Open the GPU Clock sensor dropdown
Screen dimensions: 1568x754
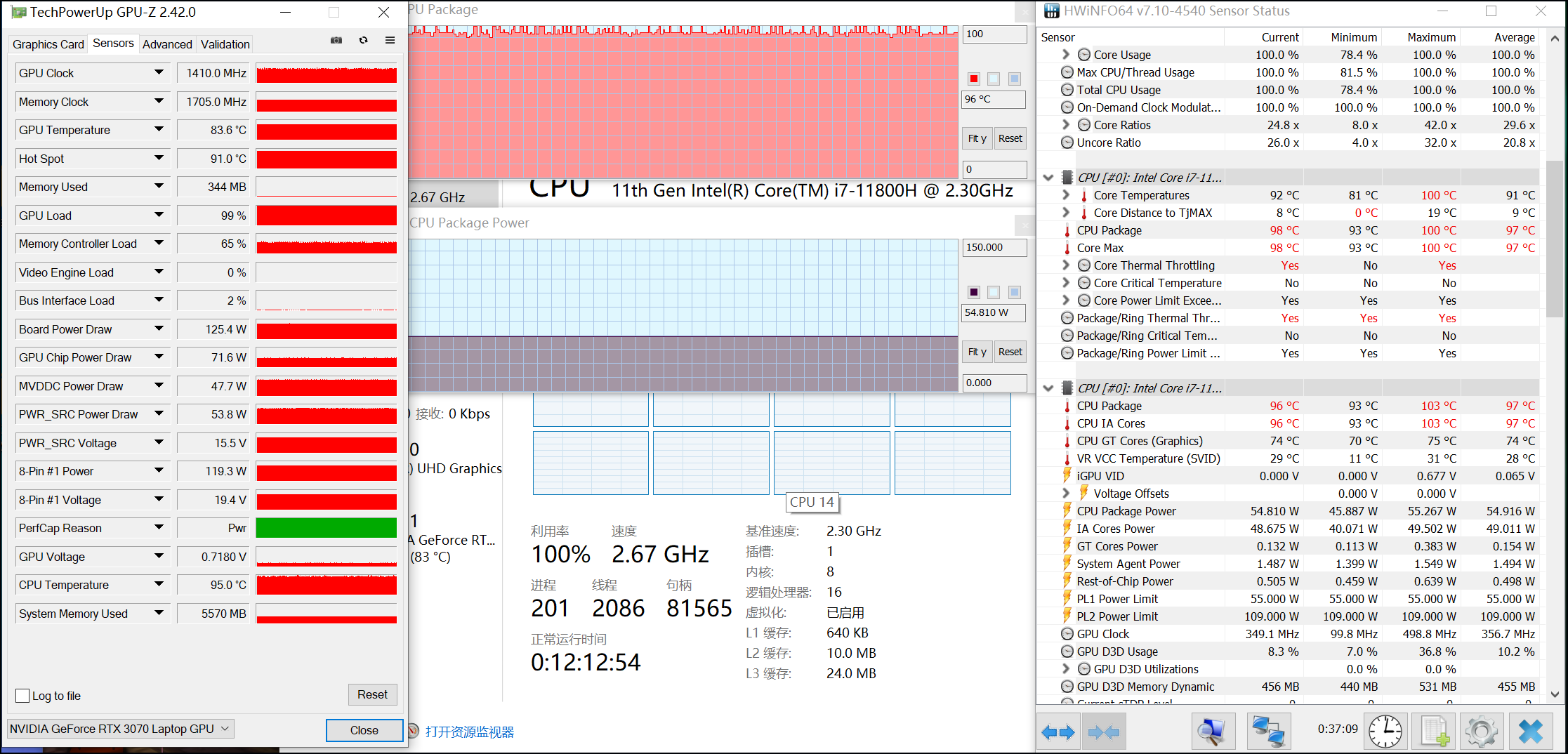159,73
